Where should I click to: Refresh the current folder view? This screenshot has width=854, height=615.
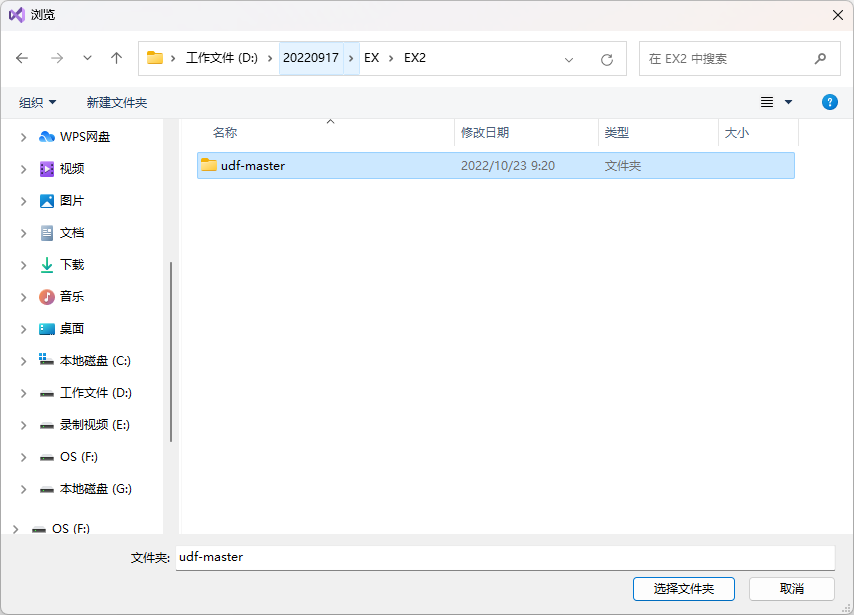click(x=606, y=59)
